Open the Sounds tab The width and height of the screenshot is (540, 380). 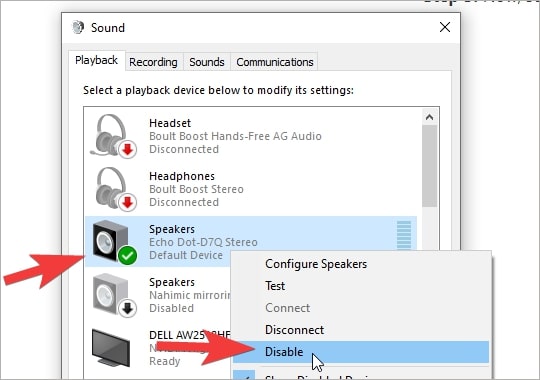pyautogui.click(x=207, y=62)
